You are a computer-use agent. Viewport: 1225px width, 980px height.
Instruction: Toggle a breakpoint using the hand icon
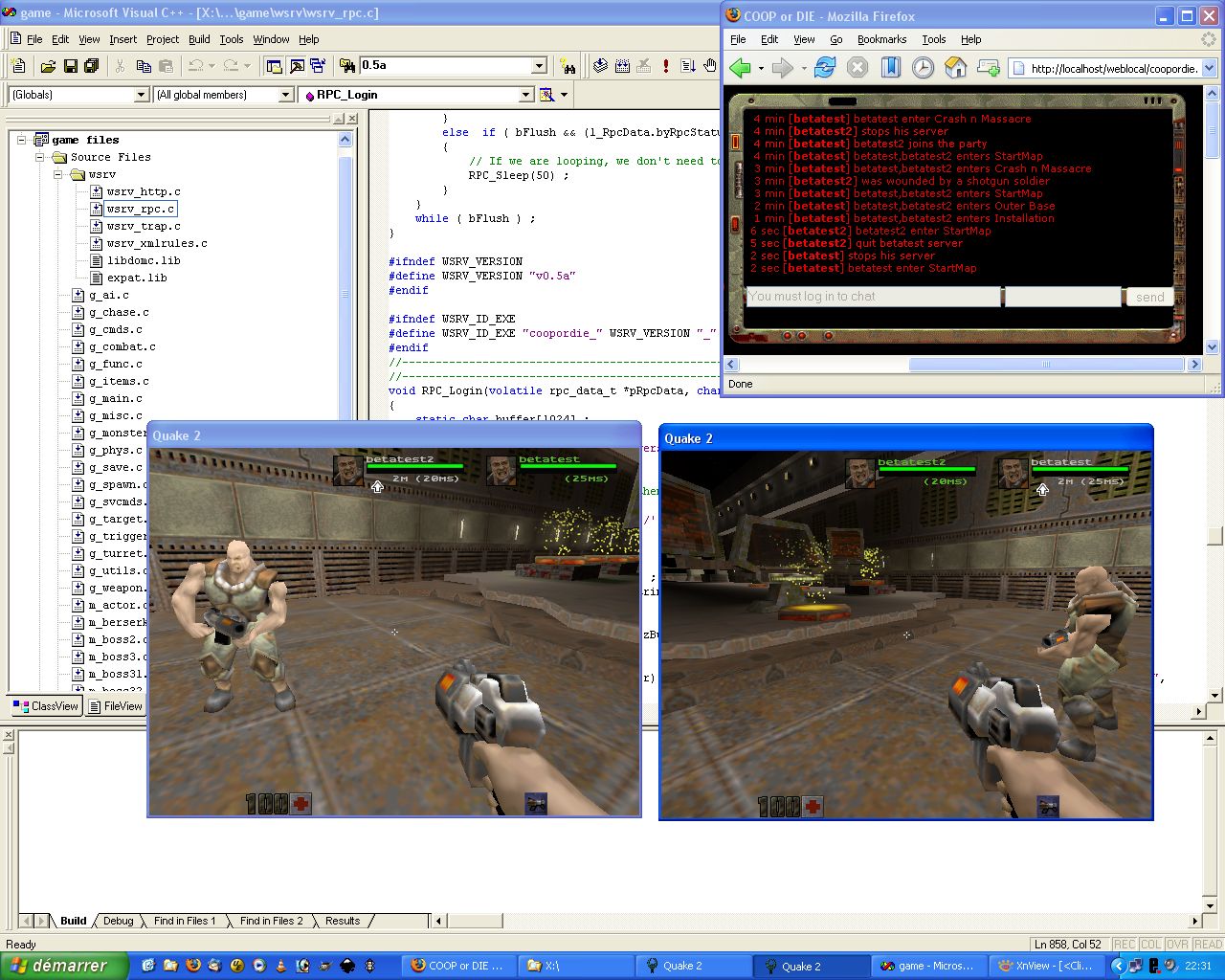709,66
